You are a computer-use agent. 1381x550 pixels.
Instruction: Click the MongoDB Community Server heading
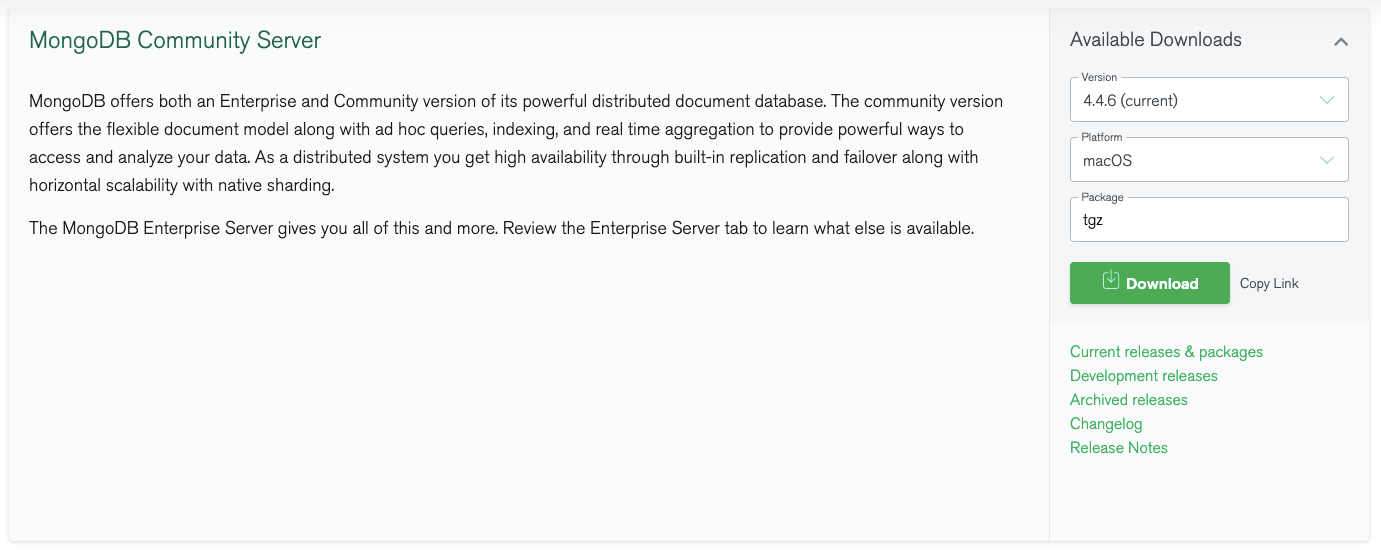[x=175, y=40]
